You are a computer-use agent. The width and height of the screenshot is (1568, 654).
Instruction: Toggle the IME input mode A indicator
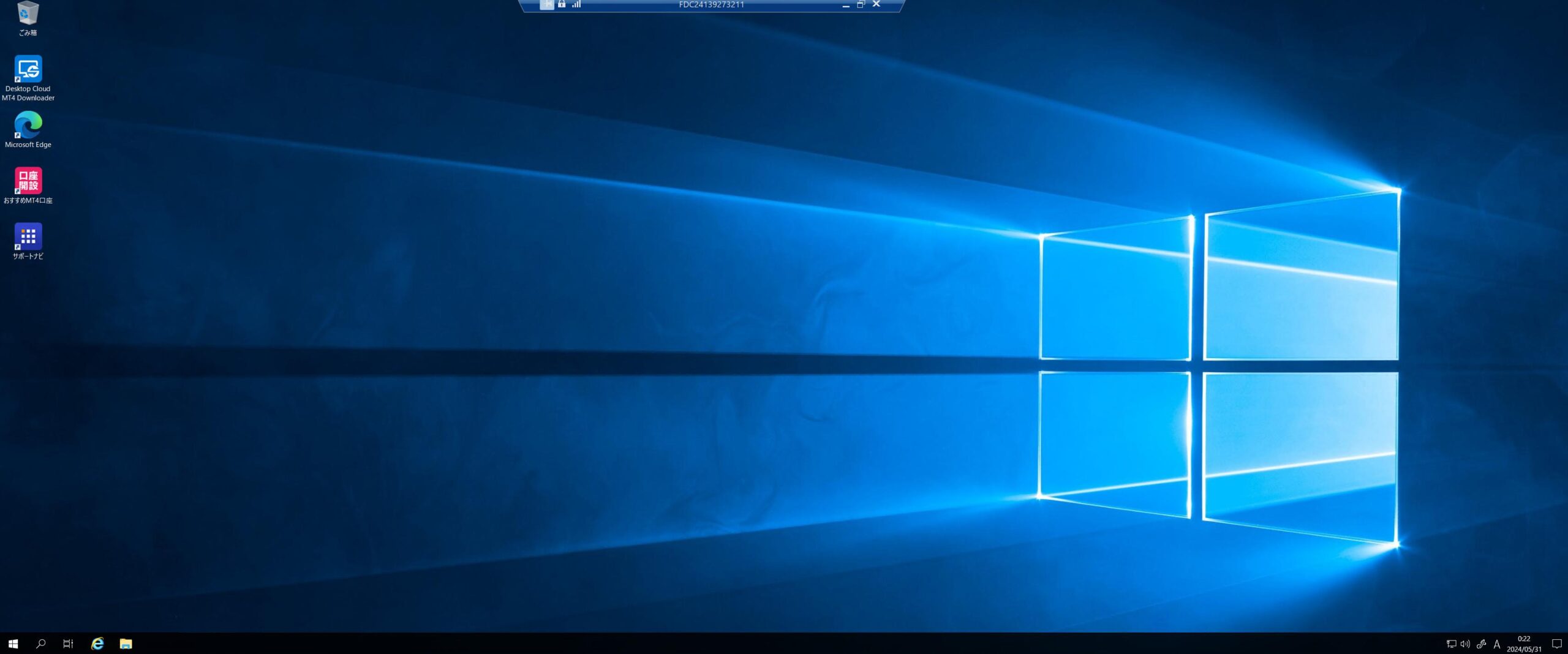click(1497, 644)
